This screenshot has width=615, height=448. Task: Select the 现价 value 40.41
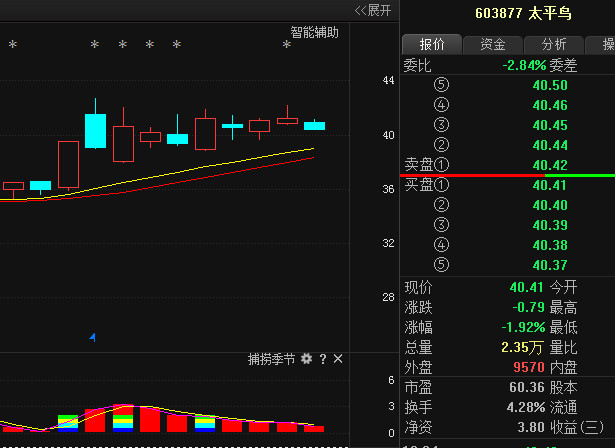click(526, 287)
